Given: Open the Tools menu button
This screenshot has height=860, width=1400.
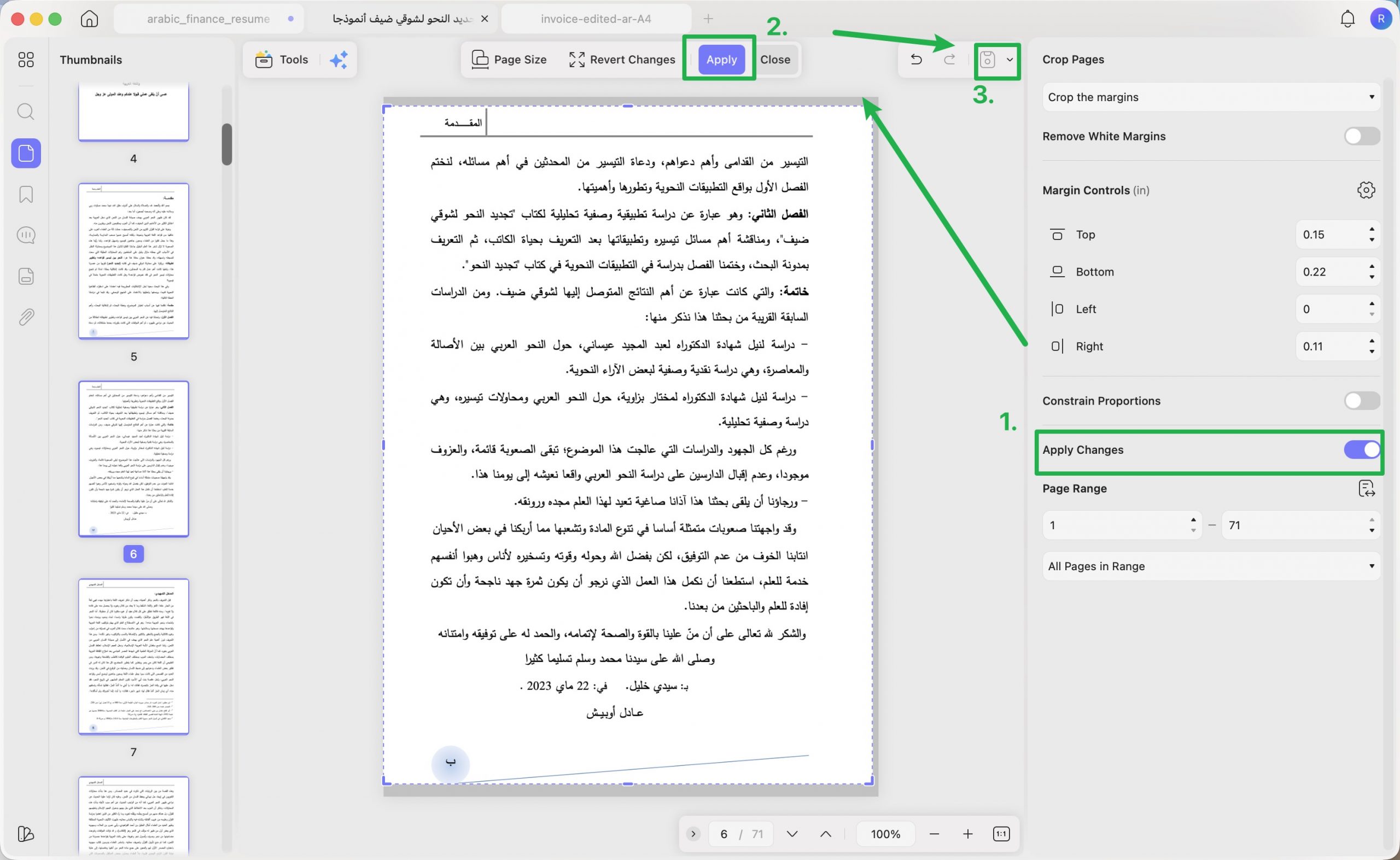Looking at the screenshot, I should click(282, 60).
